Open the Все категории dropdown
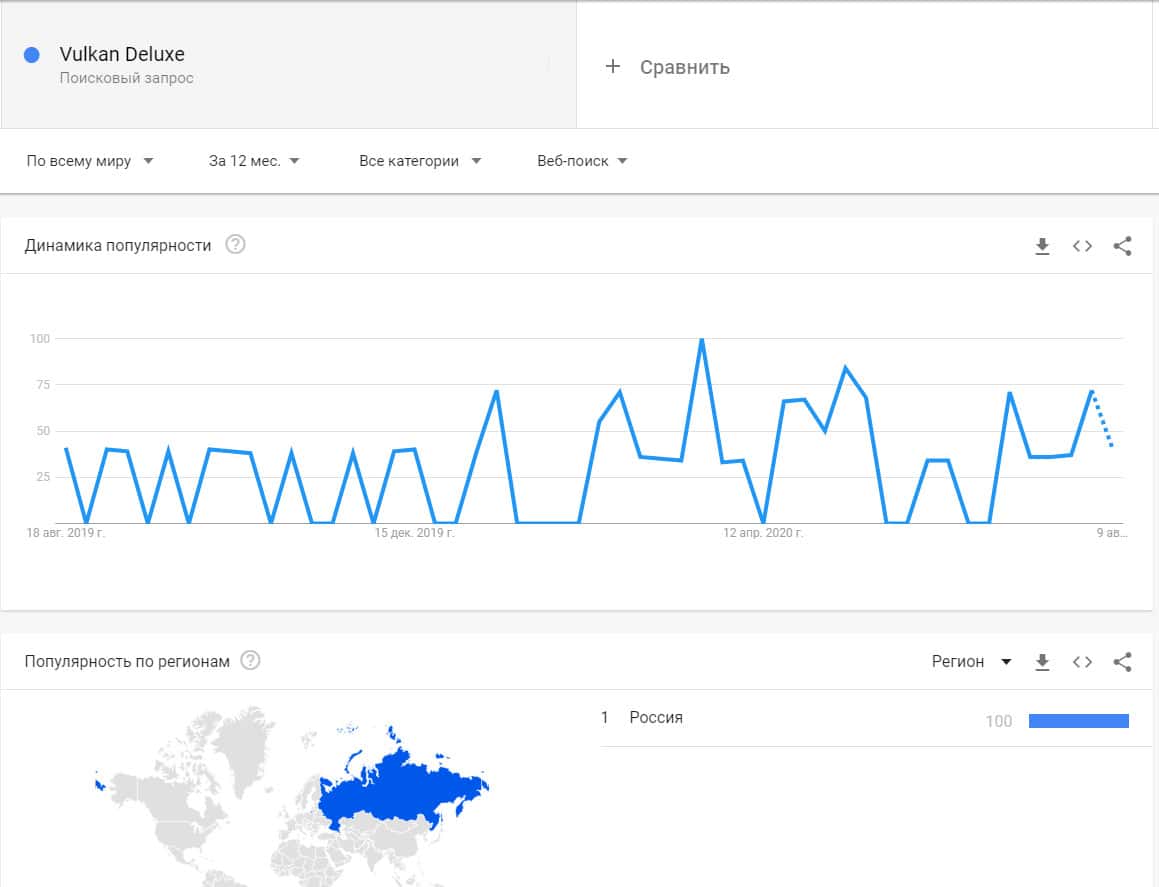Image resolution: width=1159 pixels, height=887 pixels. [420, 161]
